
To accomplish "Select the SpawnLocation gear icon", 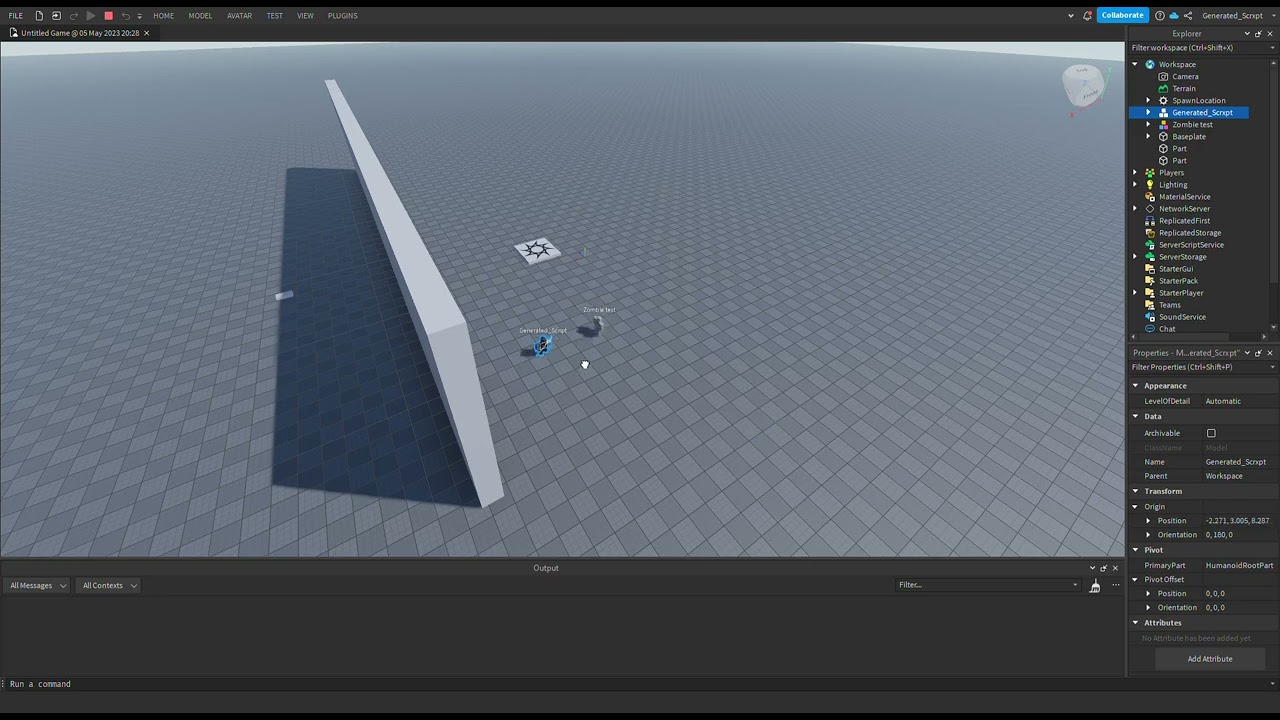I will pyautogui.click(x=1163, y=101).
